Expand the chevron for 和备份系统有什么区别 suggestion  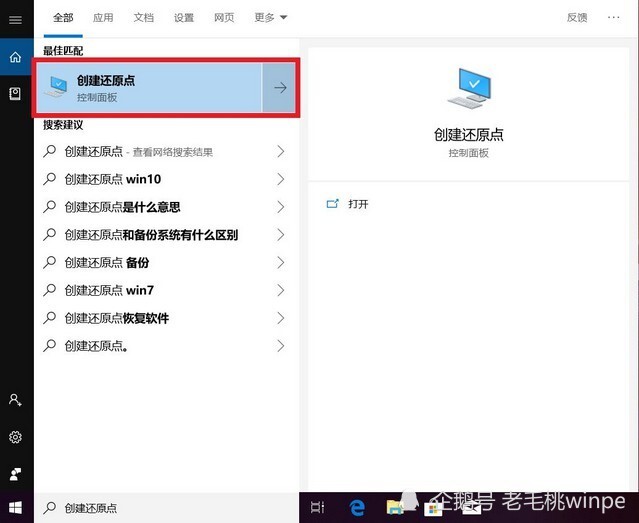click(x=280, y=235)
